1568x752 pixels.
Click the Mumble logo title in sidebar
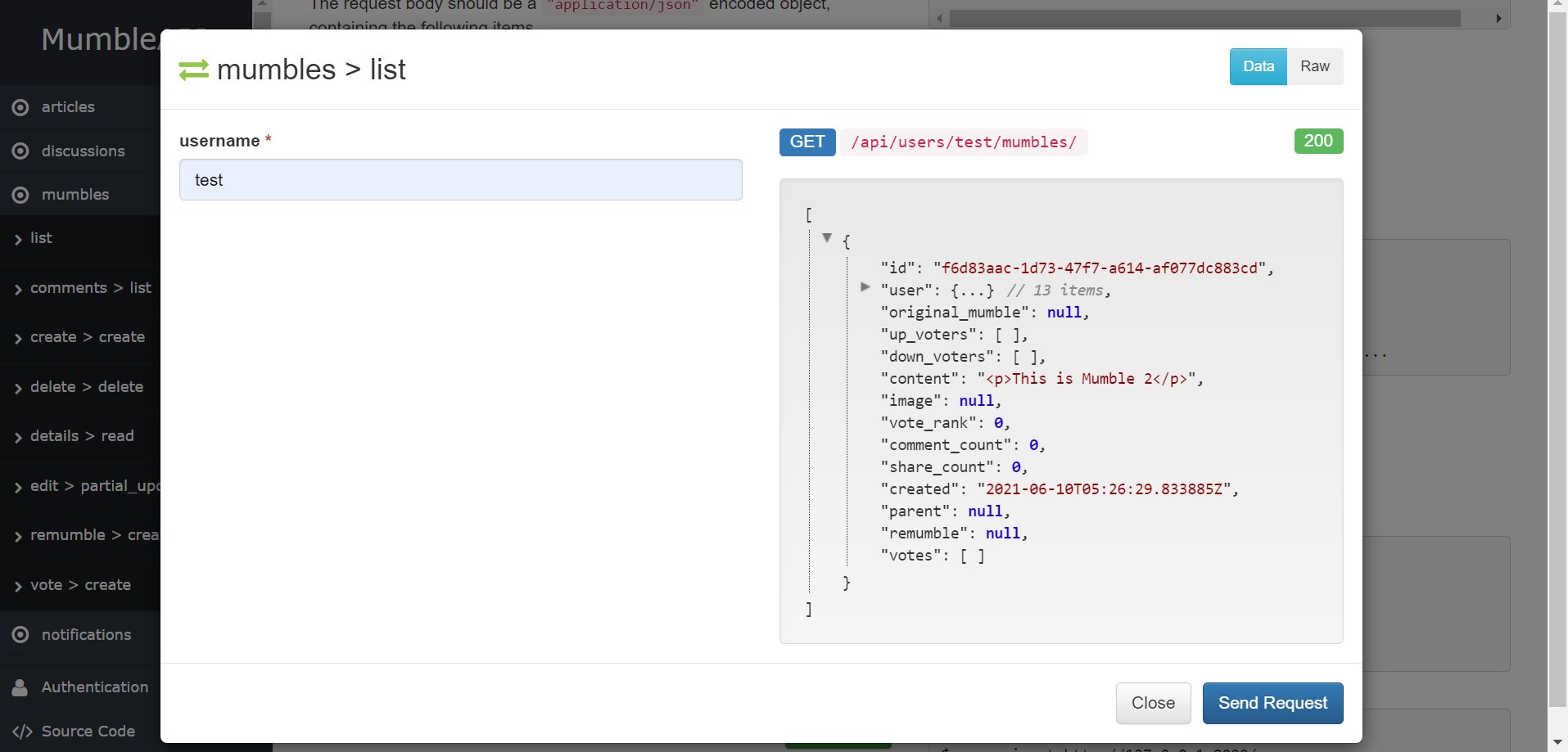coord(99,39)
